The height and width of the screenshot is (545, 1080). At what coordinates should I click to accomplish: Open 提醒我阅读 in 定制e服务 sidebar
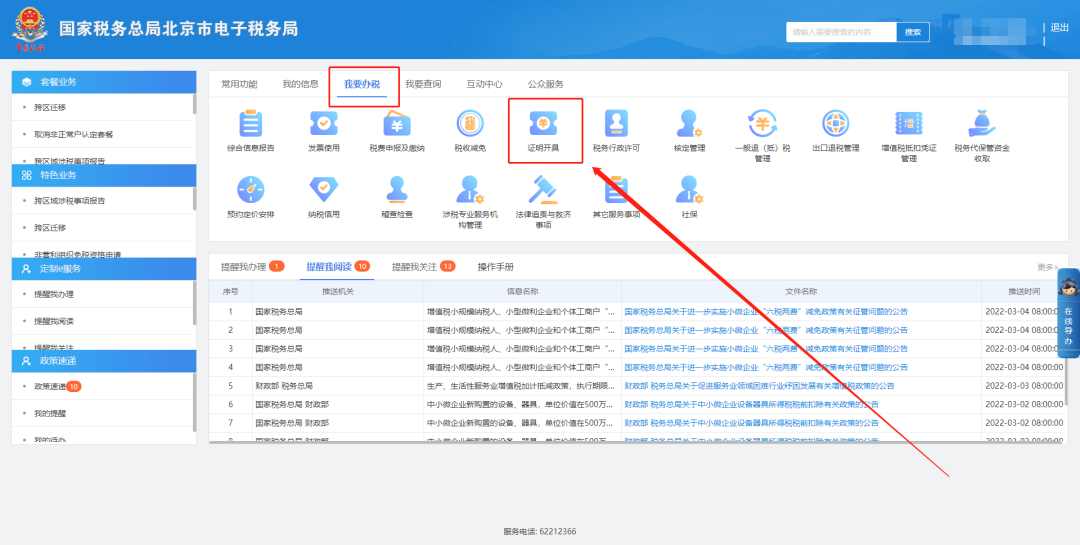[x=54, y=321]
